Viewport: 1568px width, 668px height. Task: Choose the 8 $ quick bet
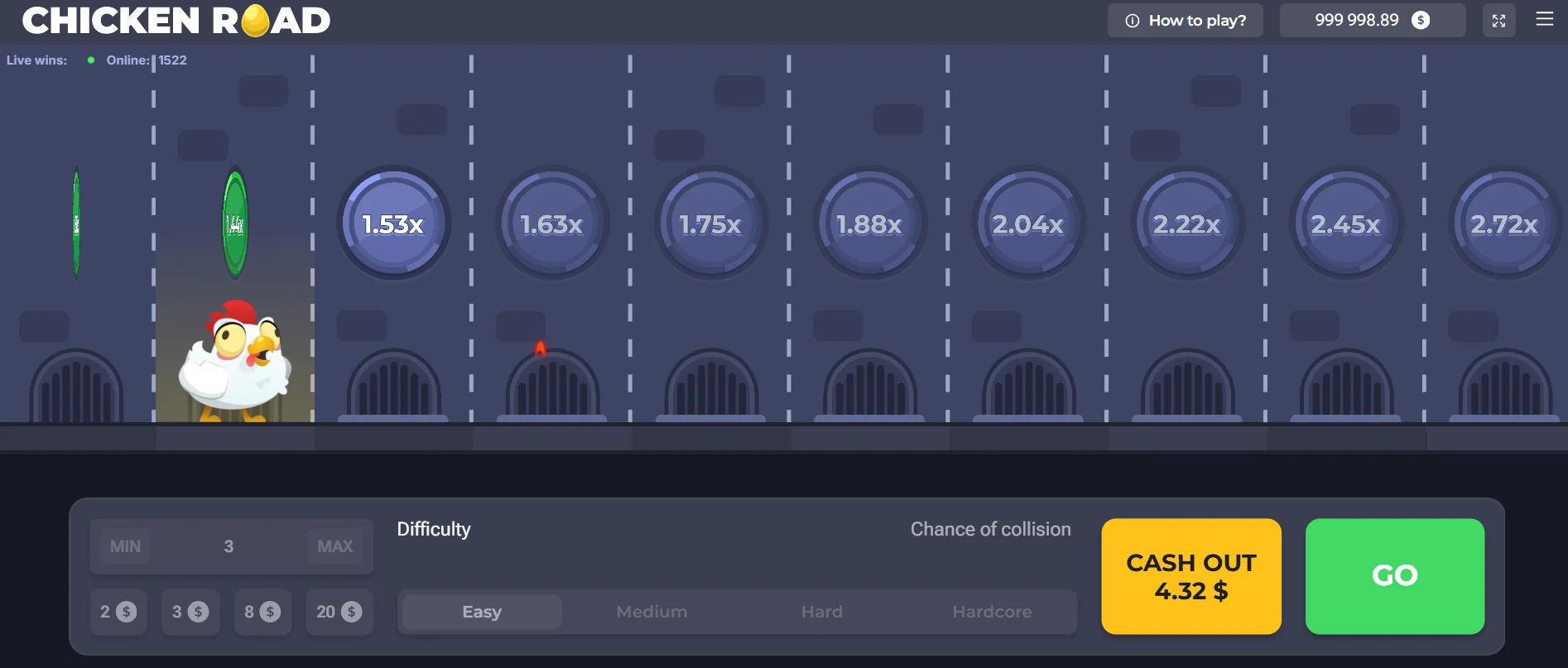(262, 612)
